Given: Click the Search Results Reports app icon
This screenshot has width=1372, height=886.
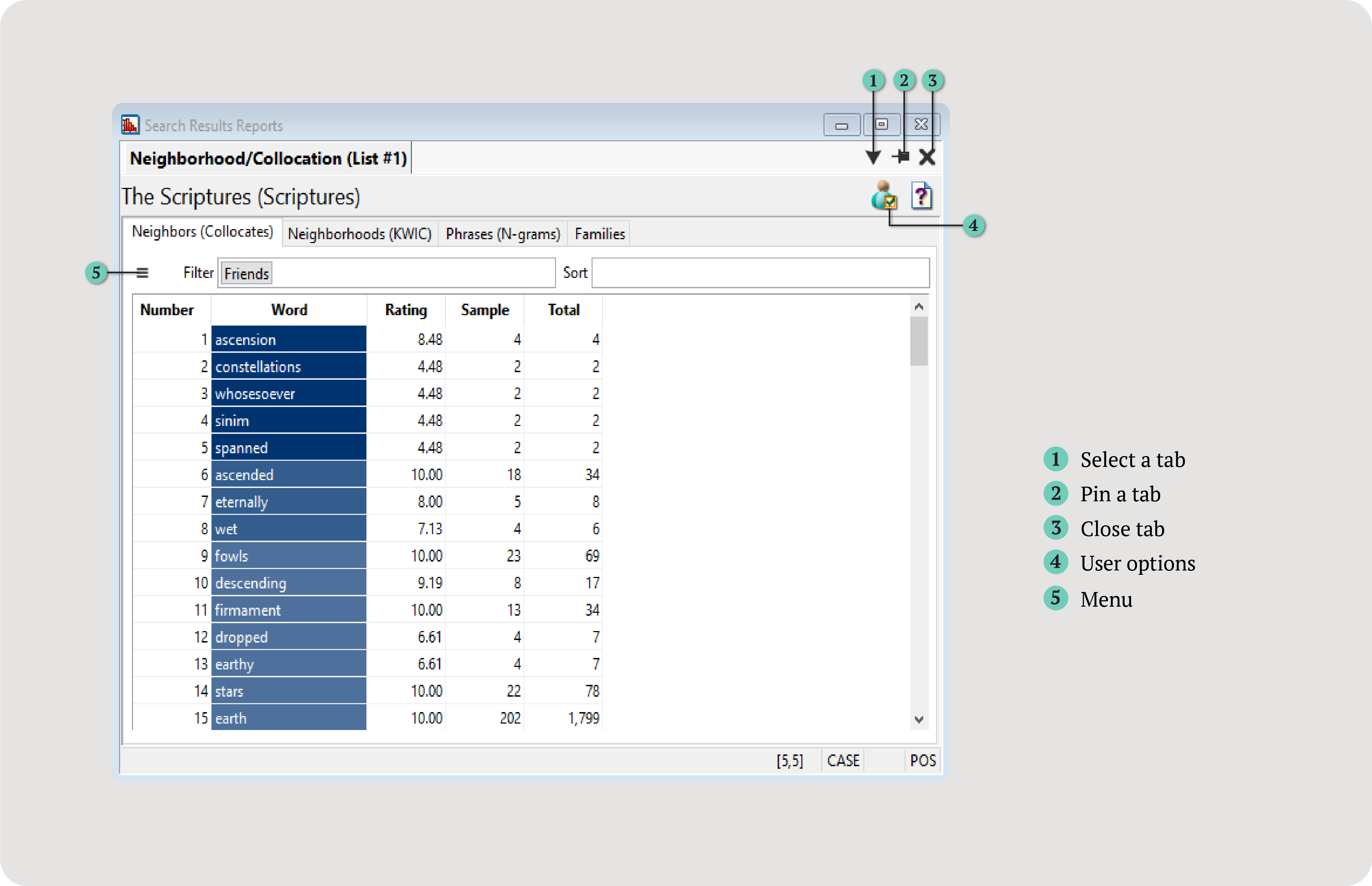Looking at the screenshot, I should pyautogui.click(x=130, y=125).
